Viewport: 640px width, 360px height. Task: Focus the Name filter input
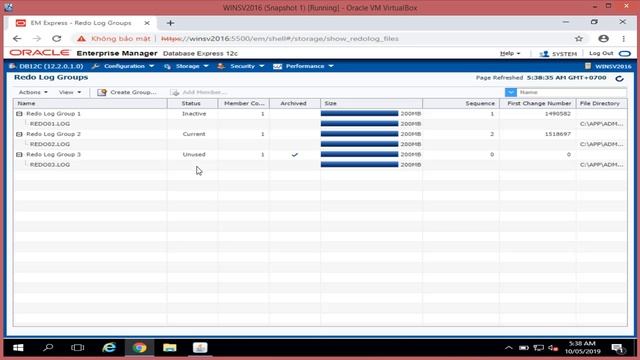[x=571, y=92]
